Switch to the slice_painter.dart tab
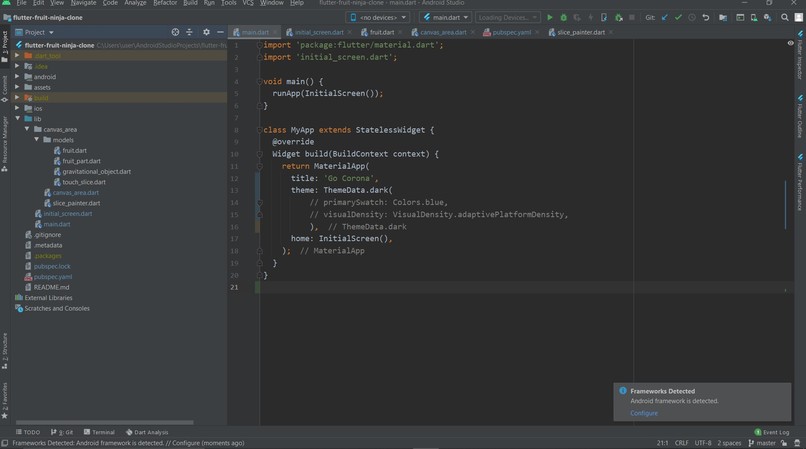Viewport: 806px width, 449px height. (x=581, y=32)
